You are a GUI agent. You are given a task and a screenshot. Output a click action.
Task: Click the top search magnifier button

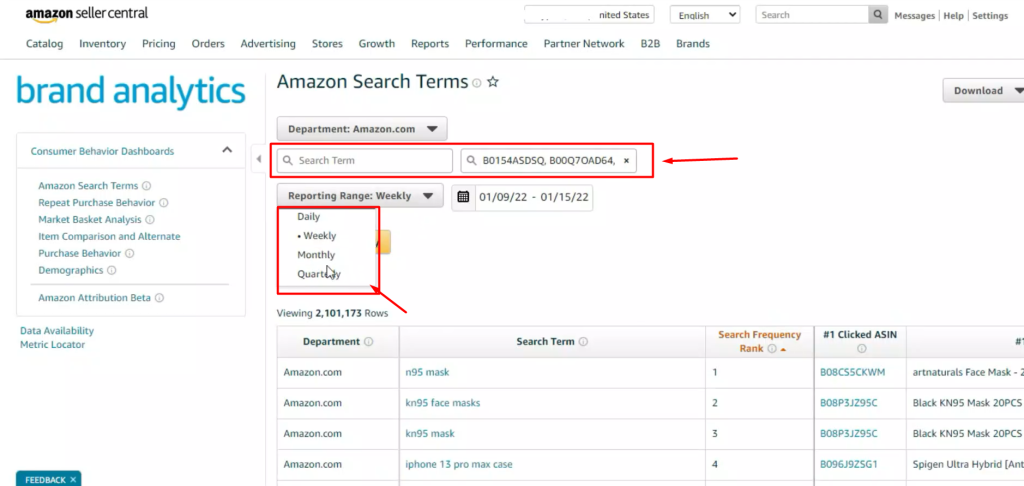click(x=878, y=14)
